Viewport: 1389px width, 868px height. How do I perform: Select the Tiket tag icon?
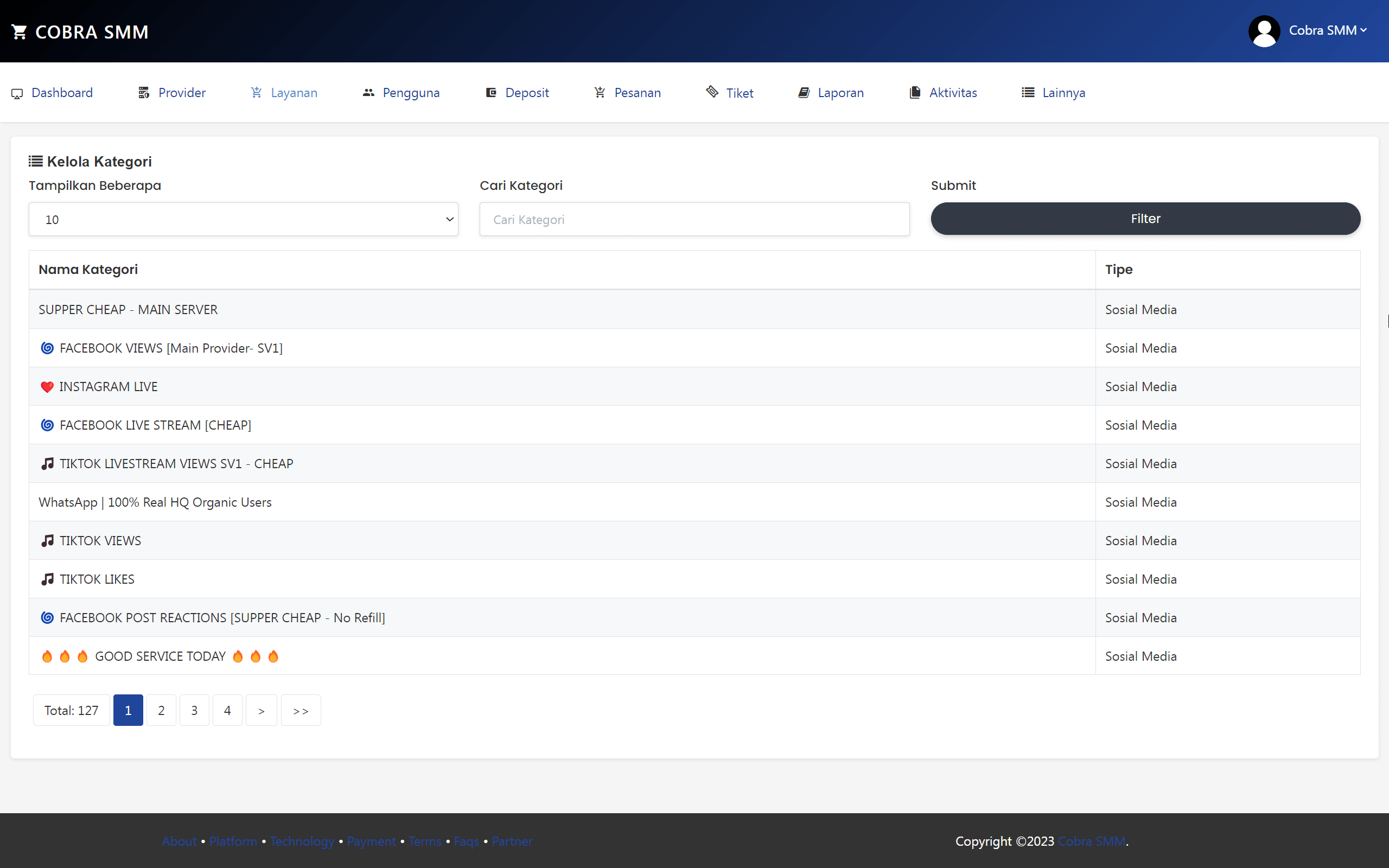point(711,92)
